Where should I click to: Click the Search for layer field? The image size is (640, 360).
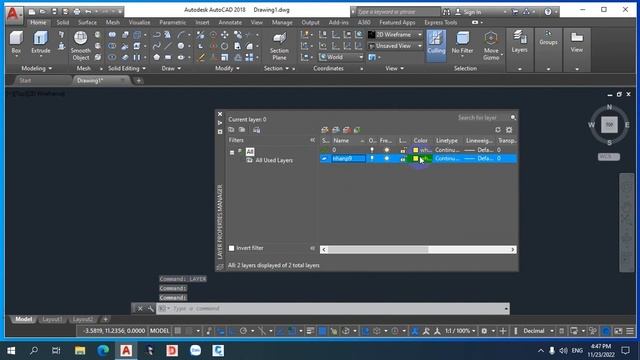(x=482, y=118)
